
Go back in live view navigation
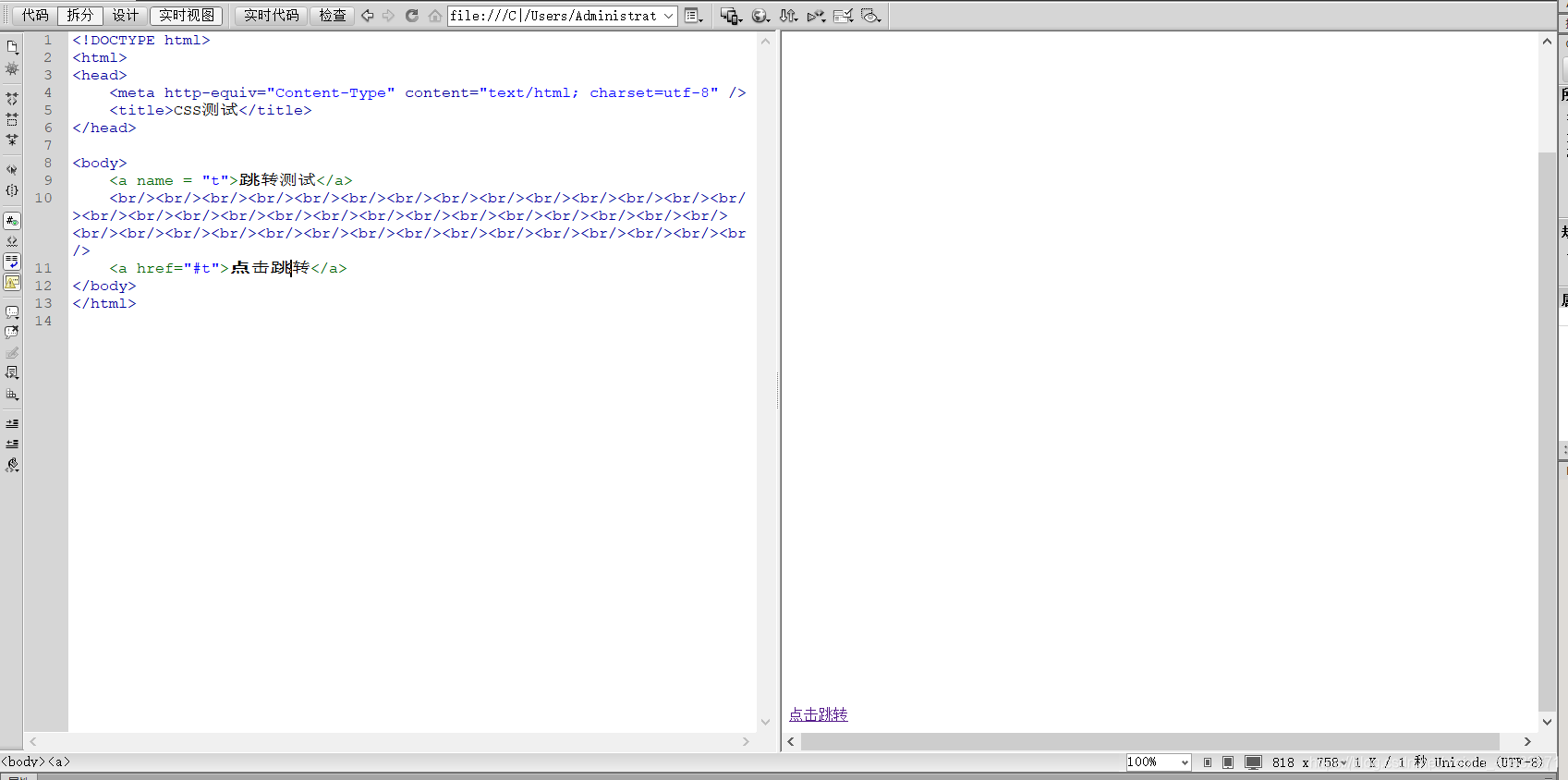point(368,16)
